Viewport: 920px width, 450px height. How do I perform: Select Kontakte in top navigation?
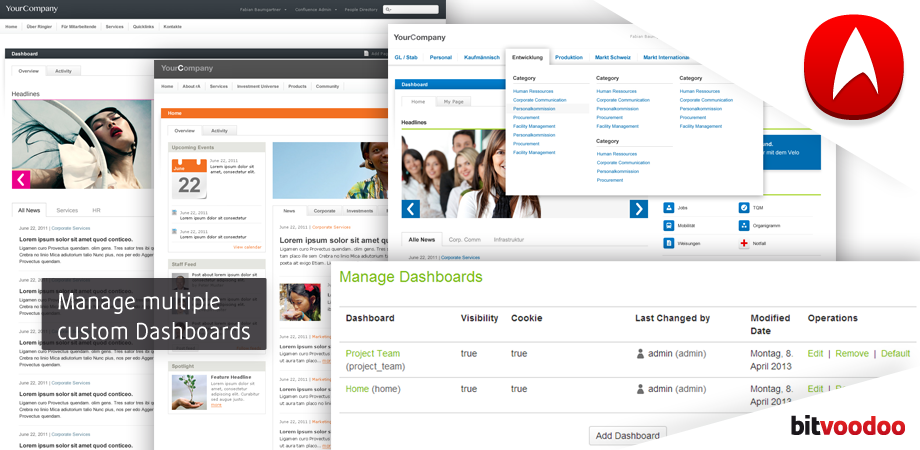[x=172, y=27]
